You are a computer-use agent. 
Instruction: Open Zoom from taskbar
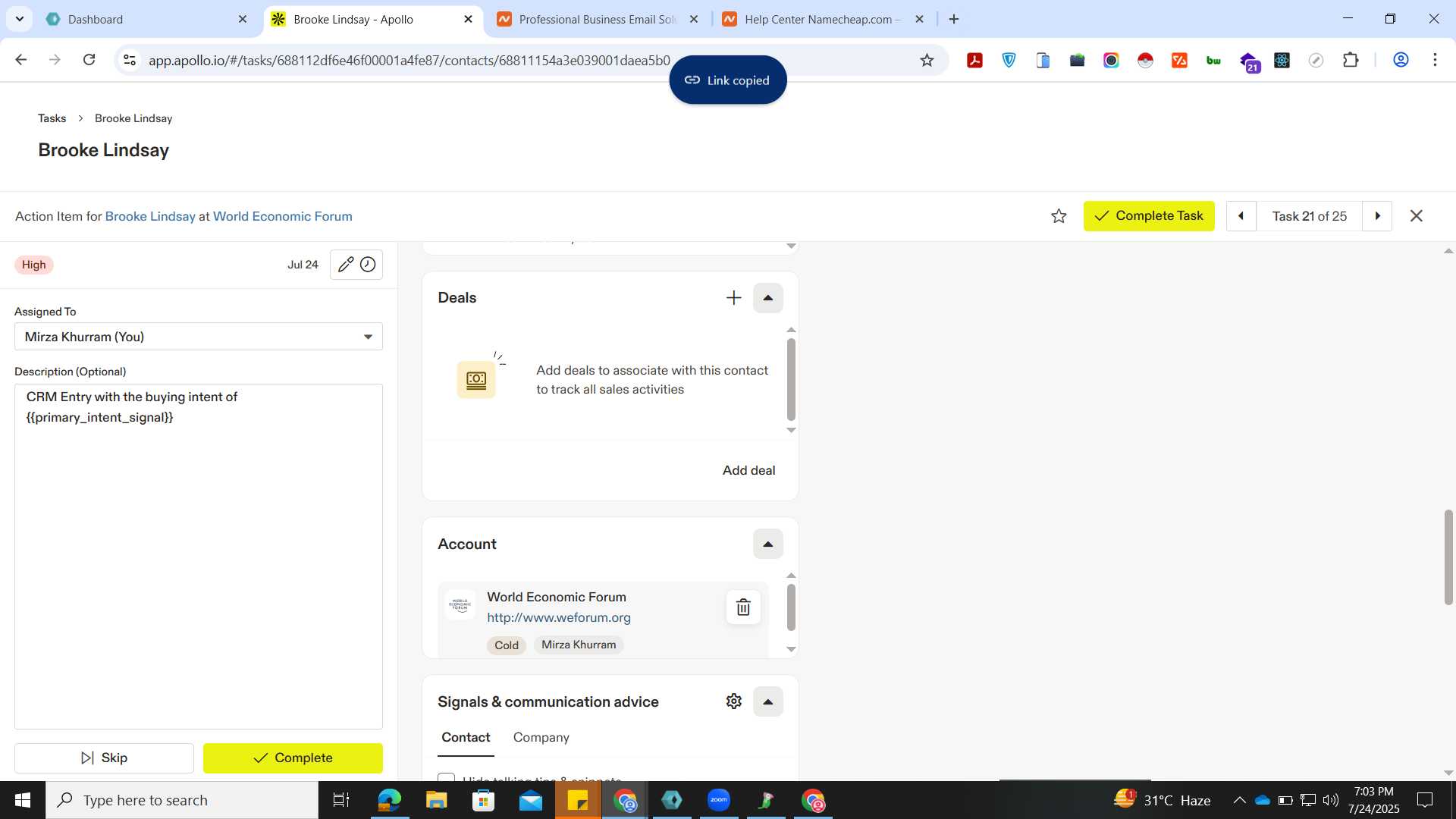(x=718, y=800)
